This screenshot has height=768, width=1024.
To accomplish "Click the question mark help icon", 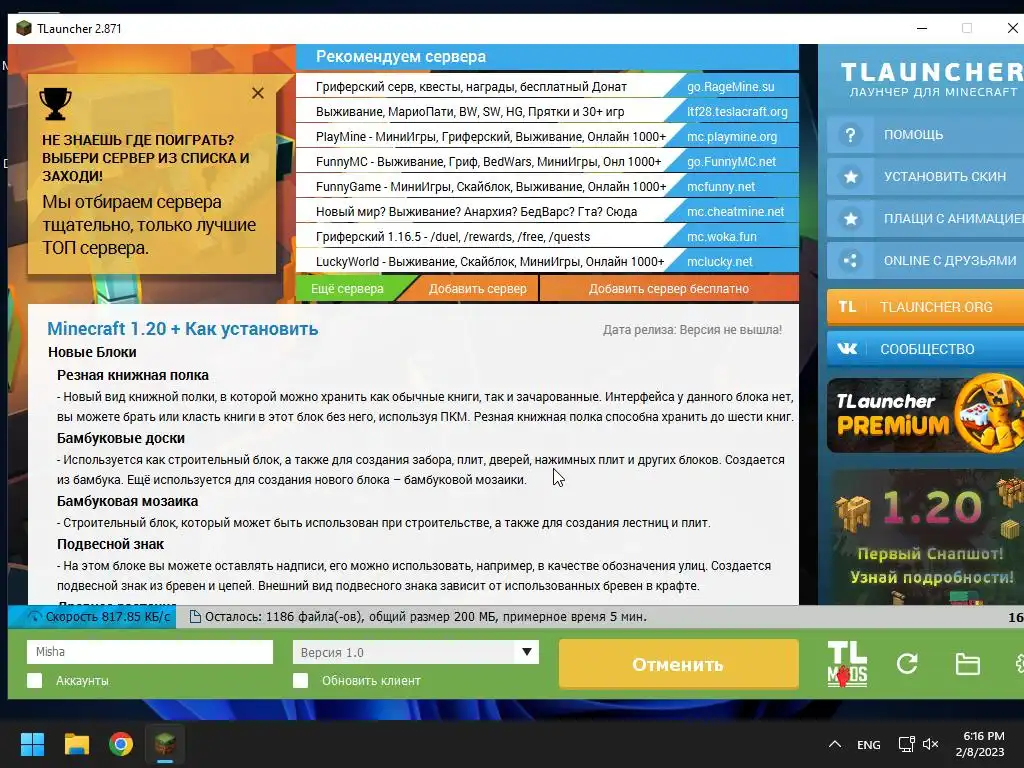I will [x=850, y=135].
